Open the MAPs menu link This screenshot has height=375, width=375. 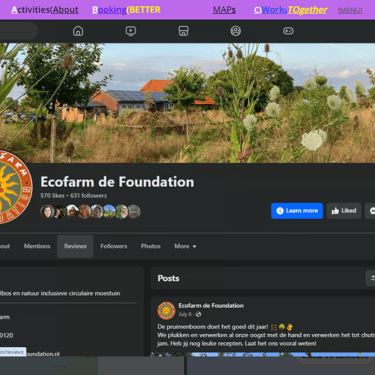coord(224,10)
